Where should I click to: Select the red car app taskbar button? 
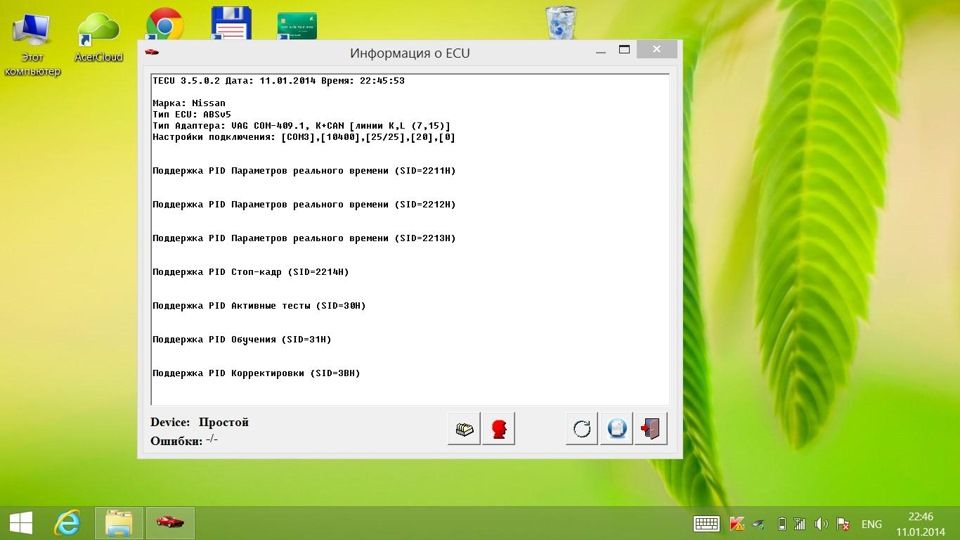click(x=170, y=523)
